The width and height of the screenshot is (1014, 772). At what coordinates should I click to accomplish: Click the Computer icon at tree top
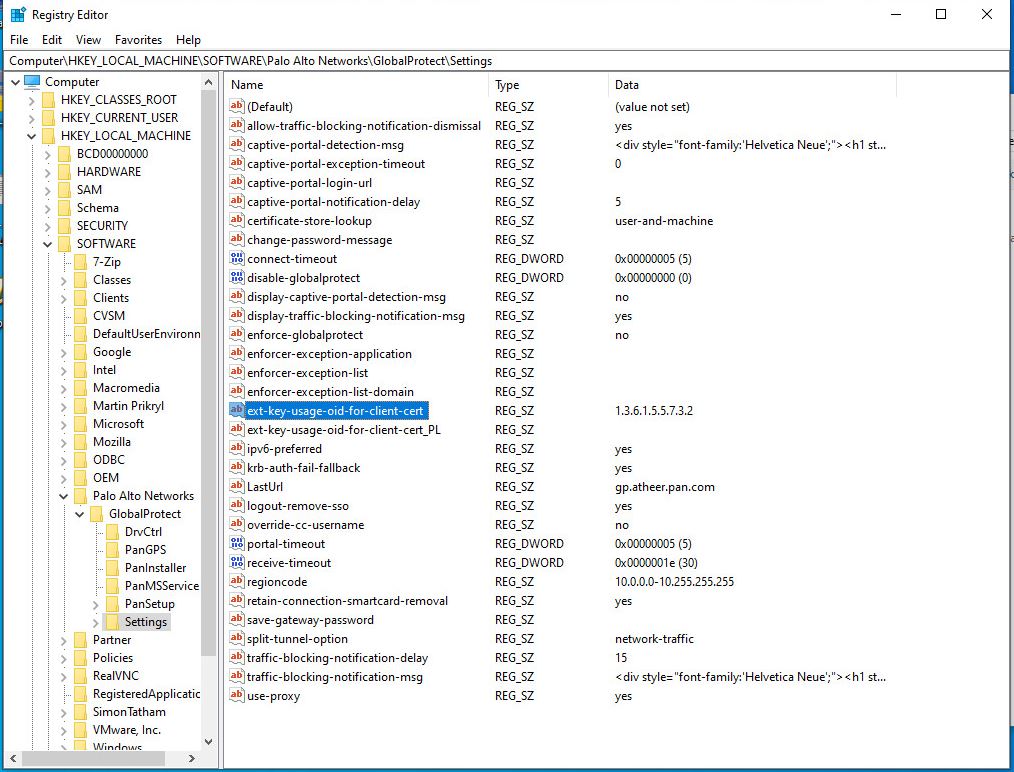[x=30, y=81]
